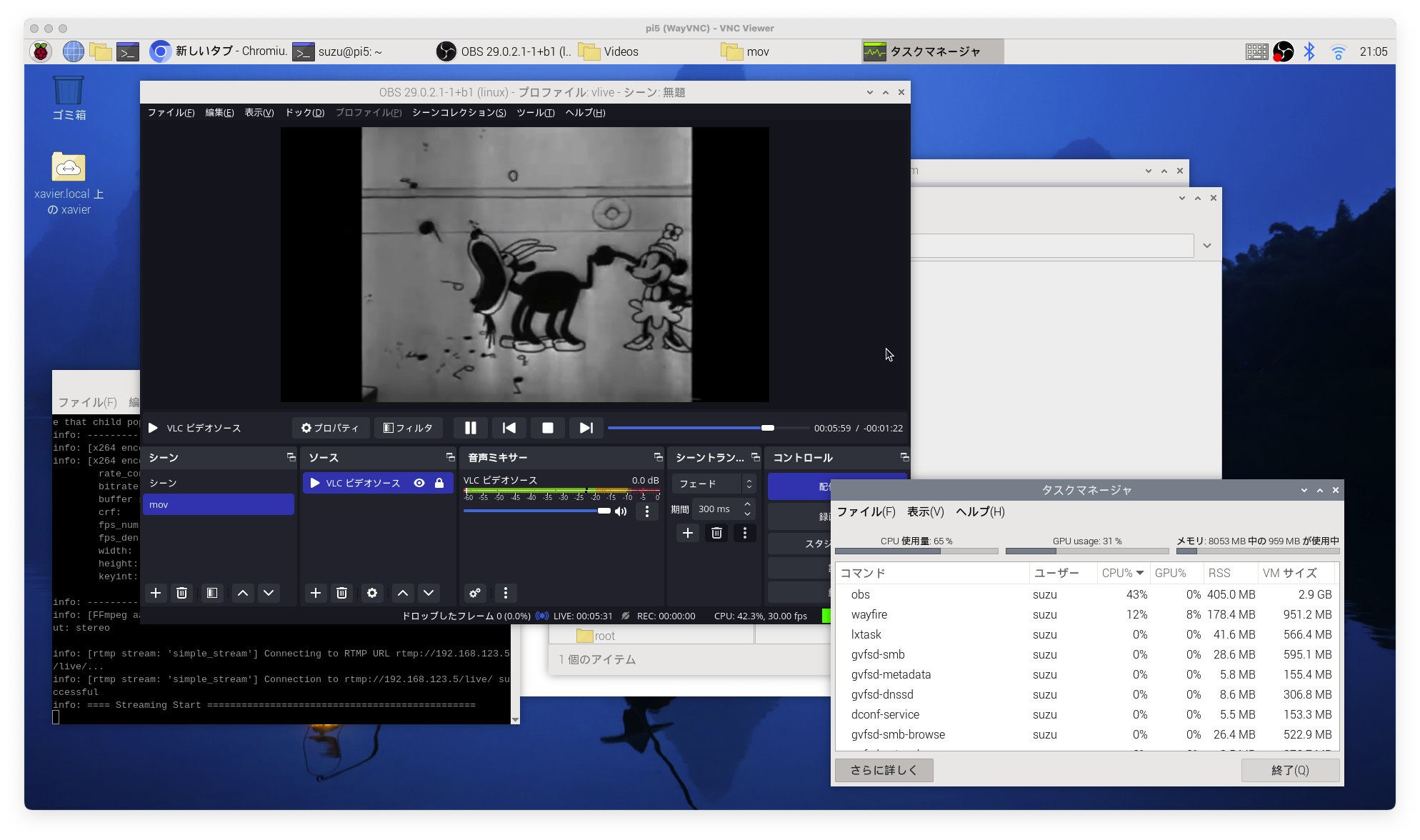Click 終了(Q) button in Task Manager
This screenshot has width=1420, height=840.
(x=1290, y=770)
